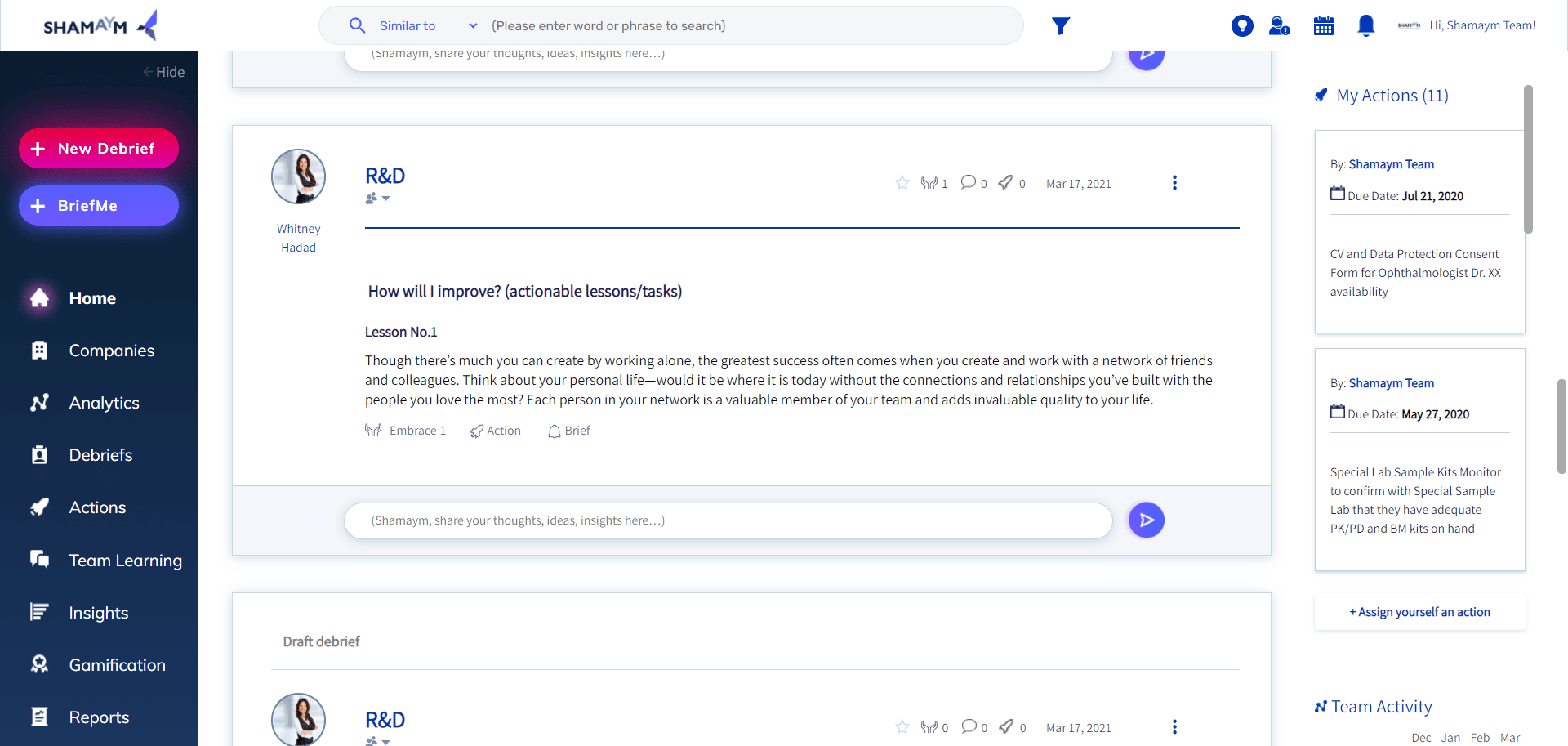Click Brief under Lesson No.1
The height and width of the screenshot is (746, 1568).
[568, 431]
